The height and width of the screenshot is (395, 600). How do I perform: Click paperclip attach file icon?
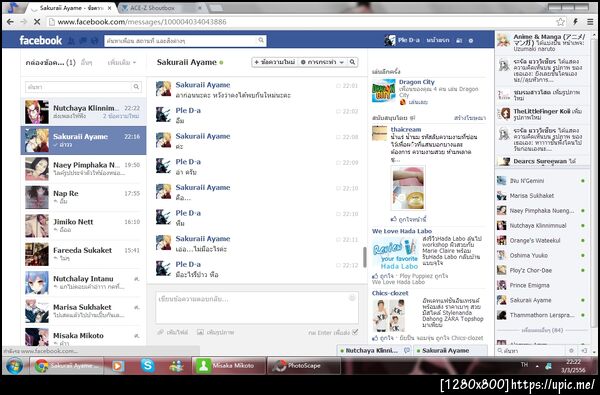pos(160,332)
